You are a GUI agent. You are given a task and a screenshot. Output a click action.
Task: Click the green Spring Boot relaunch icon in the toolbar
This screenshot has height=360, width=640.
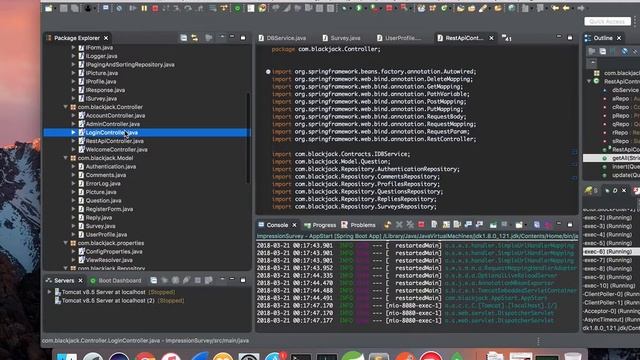(237, 8)
